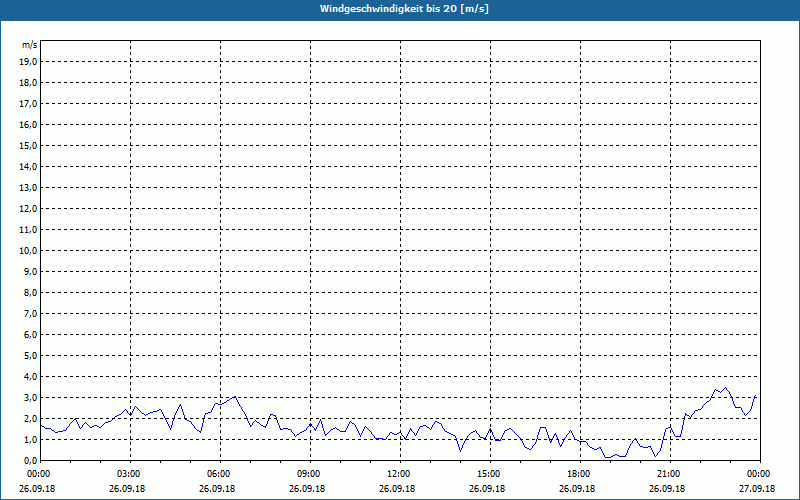Click the 00:00 start time label at left
This screenshot has width=800, height=500.
point(38,474)
